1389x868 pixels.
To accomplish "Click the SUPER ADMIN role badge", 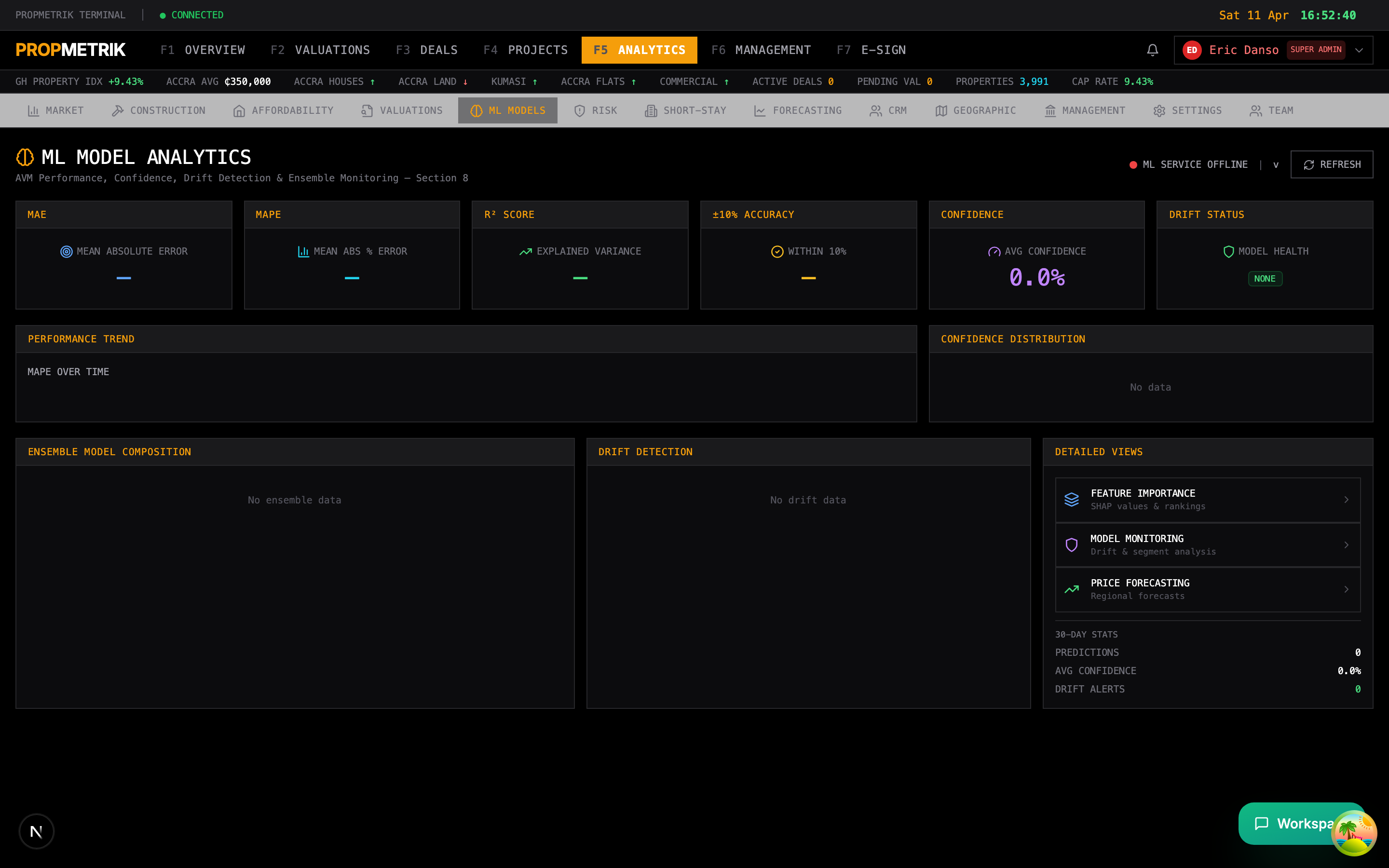I will tap(1316, 50).
